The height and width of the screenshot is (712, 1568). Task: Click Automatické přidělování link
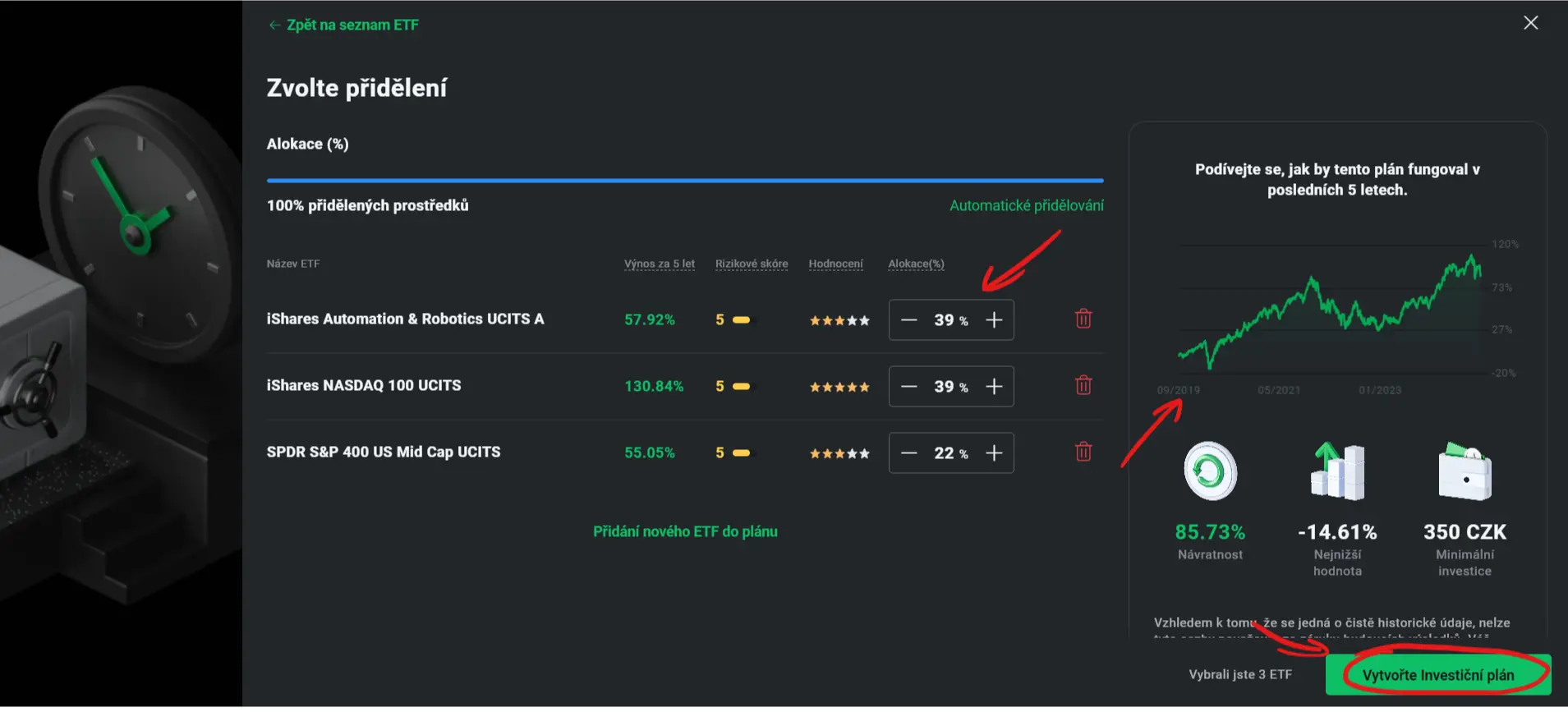tap(1027, 205)
